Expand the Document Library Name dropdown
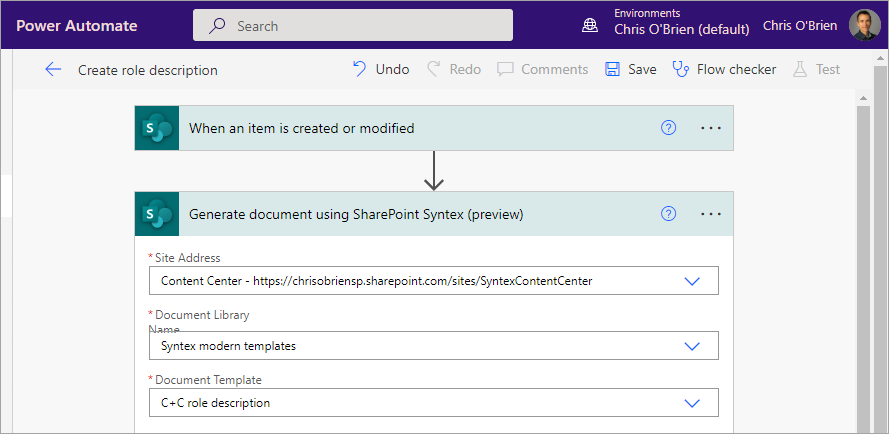This screenshot has width=889, height=434. point(692,346)
